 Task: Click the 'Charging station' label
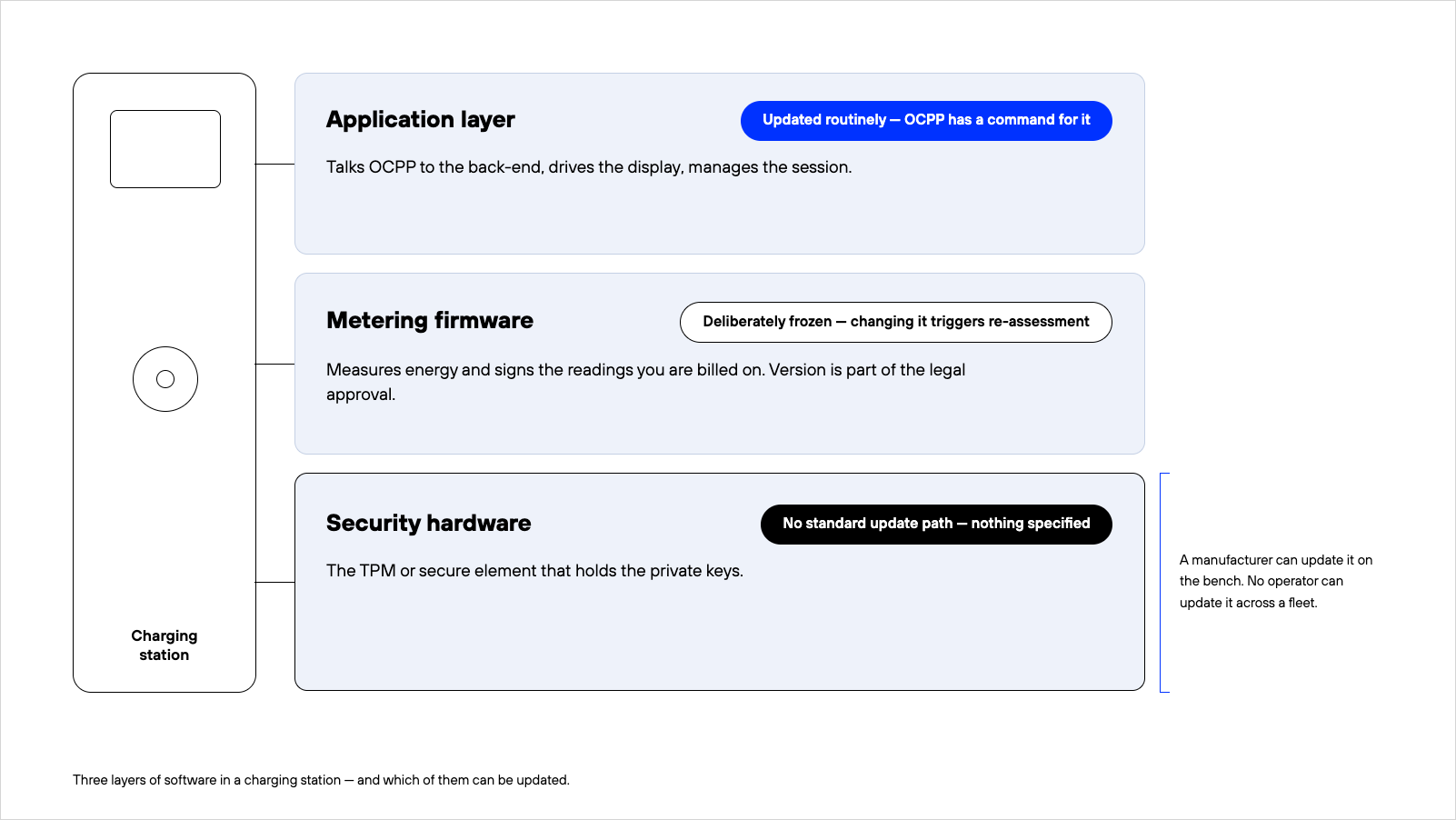click(x=165, y=645)
